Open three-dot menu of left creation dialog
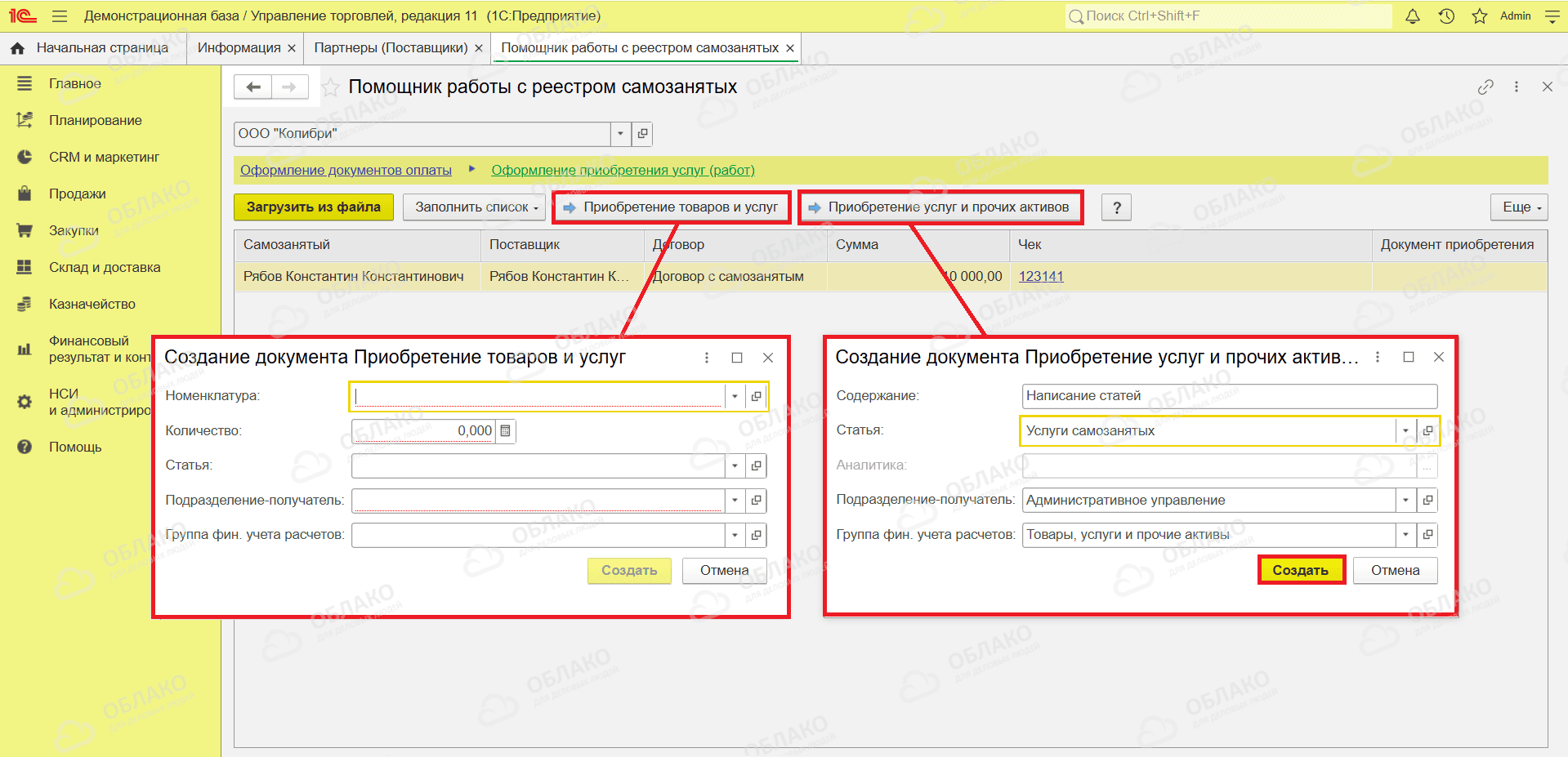This screenshot has width=1568, height=757. (x=707, y=358)
